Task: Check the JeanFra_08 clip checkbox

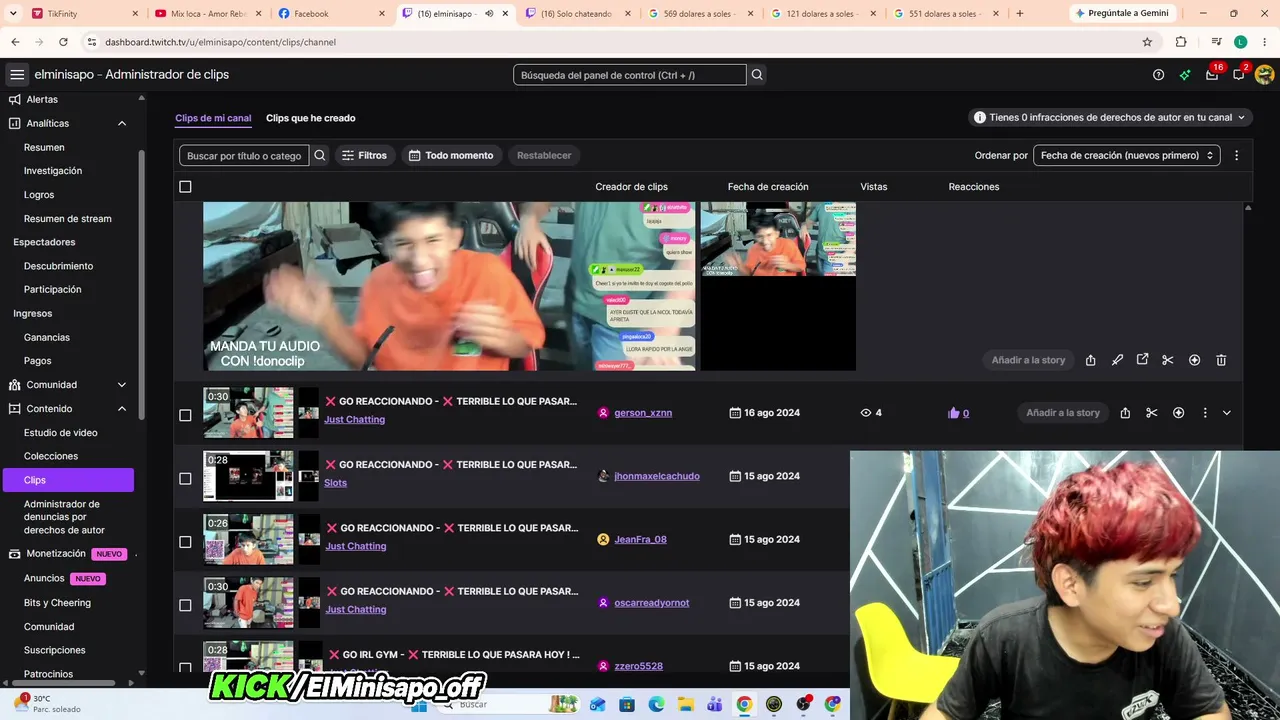Action: (185, 542)
